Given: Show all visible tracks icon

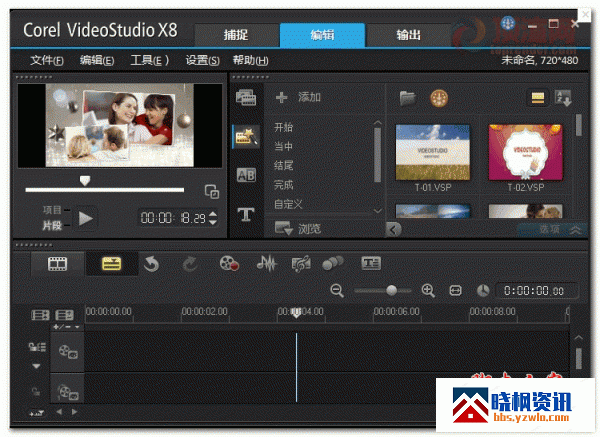Looking at the screenshot, I should point(40,315).
